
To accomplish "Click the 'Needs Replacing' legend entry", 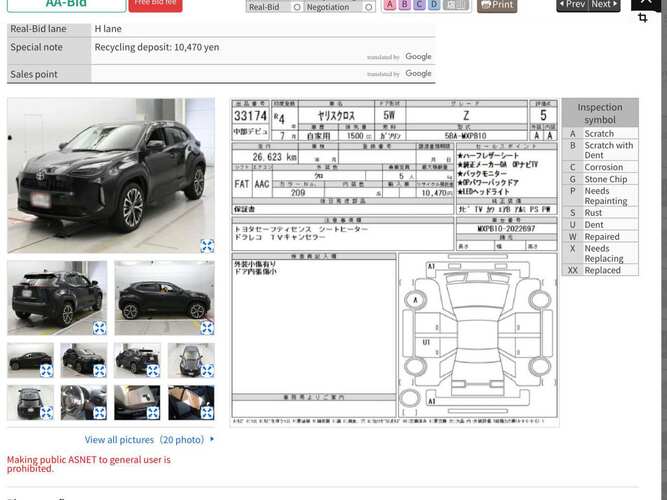I will (604, 253).
